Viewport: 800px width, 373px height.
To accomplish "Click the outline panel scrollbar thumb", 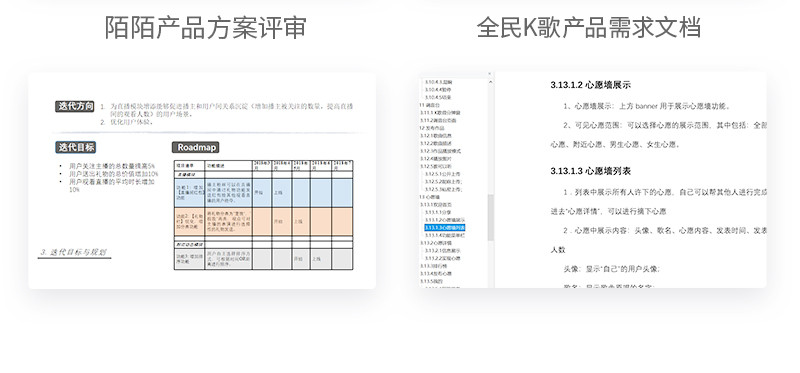I will [490, 218].
